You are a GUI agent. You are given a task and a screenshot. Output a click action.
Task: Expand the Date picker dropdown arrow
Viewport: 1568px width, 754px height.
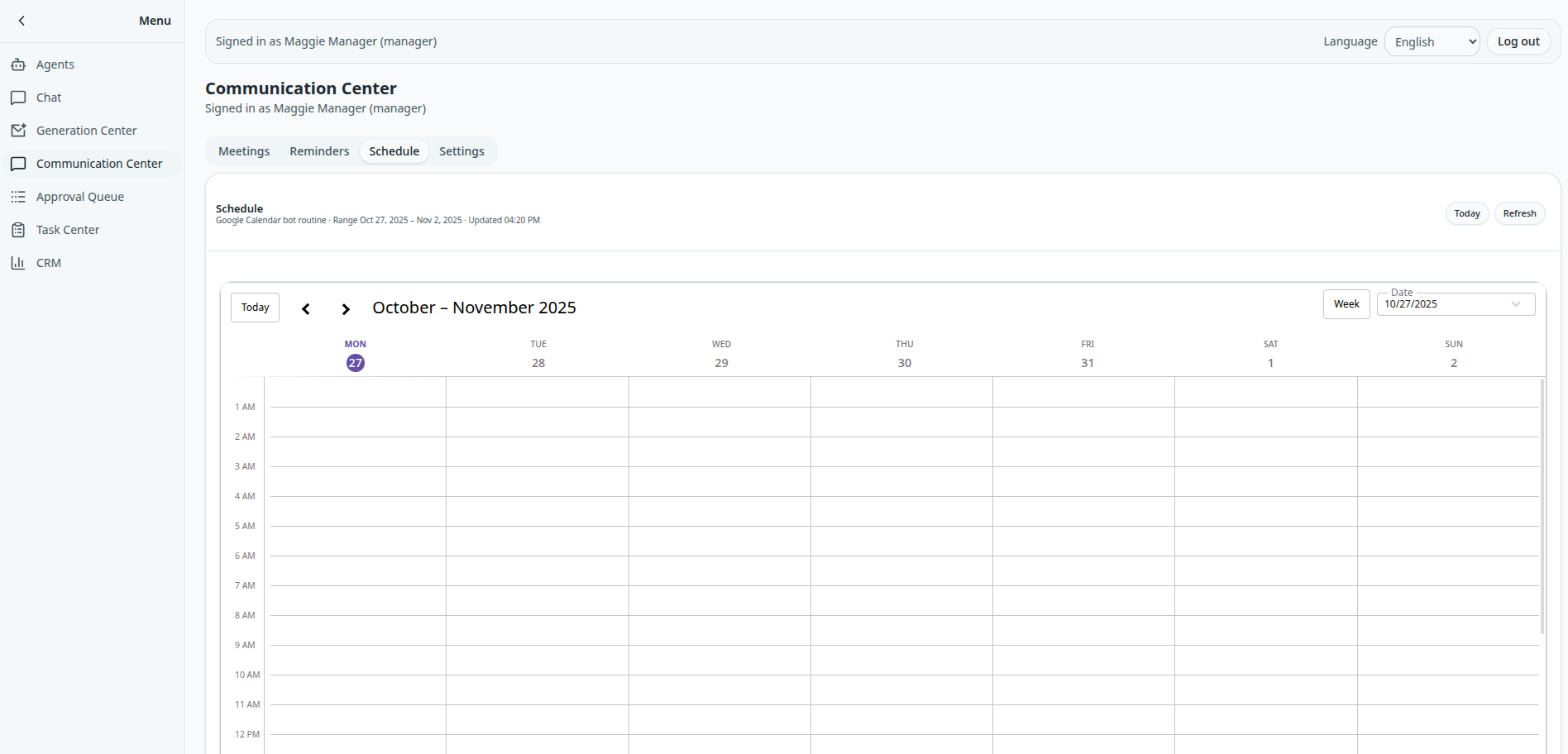[x=1515, y=304]
